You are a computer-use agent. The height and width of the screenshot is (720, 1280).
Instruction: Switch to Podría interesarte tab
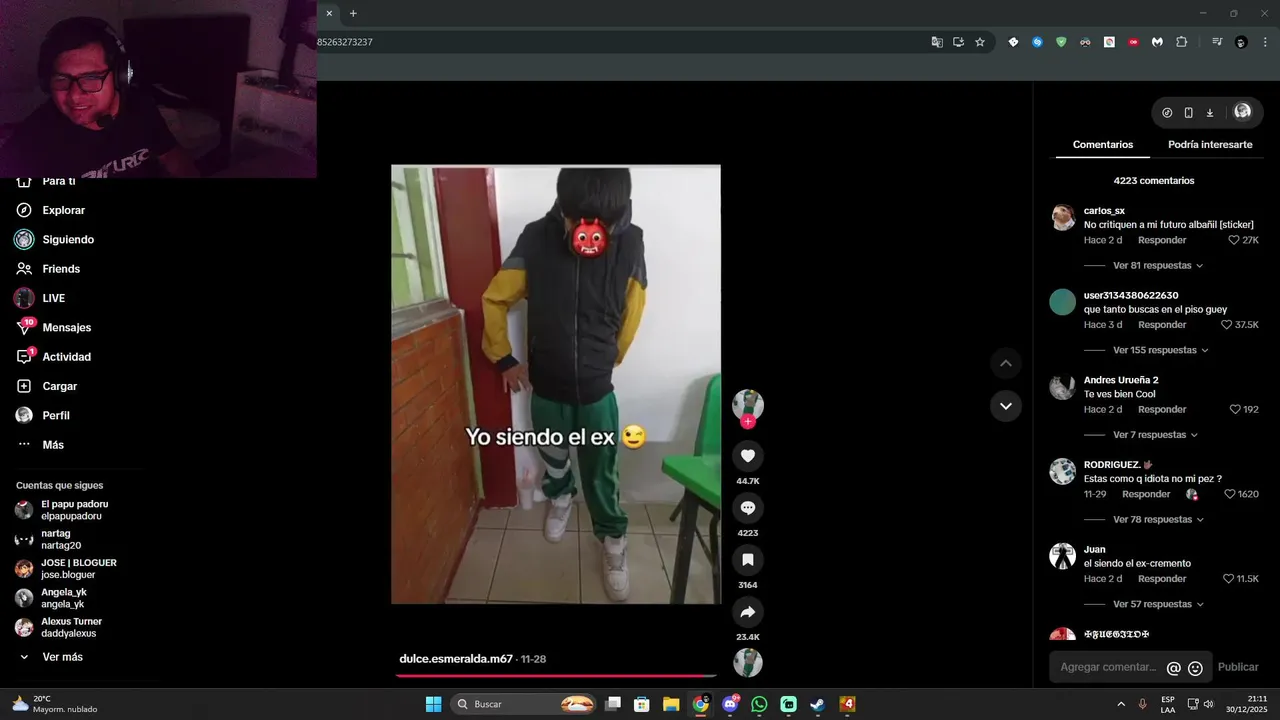[1210, 145]
